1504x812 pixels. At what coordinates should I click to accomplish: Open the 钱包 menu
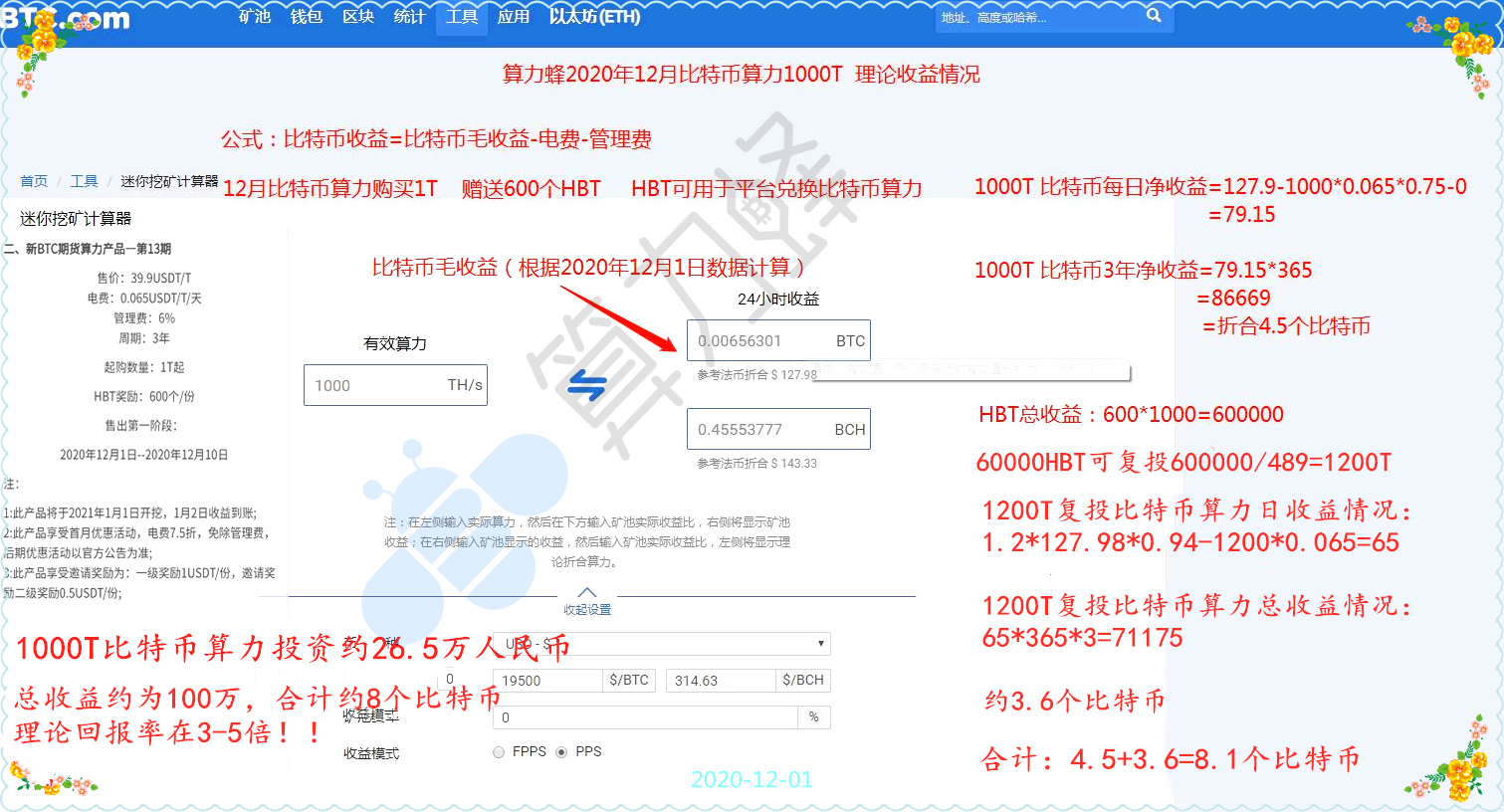(306, 16)
